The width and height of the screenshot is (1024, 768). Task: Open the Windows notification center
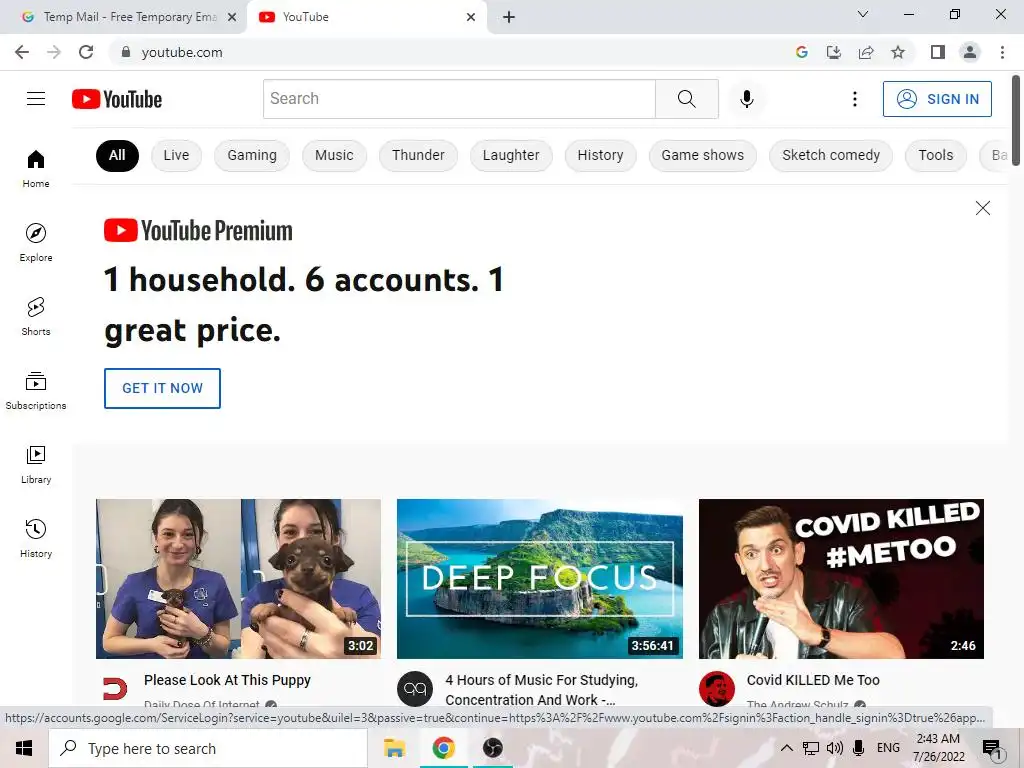992,749
